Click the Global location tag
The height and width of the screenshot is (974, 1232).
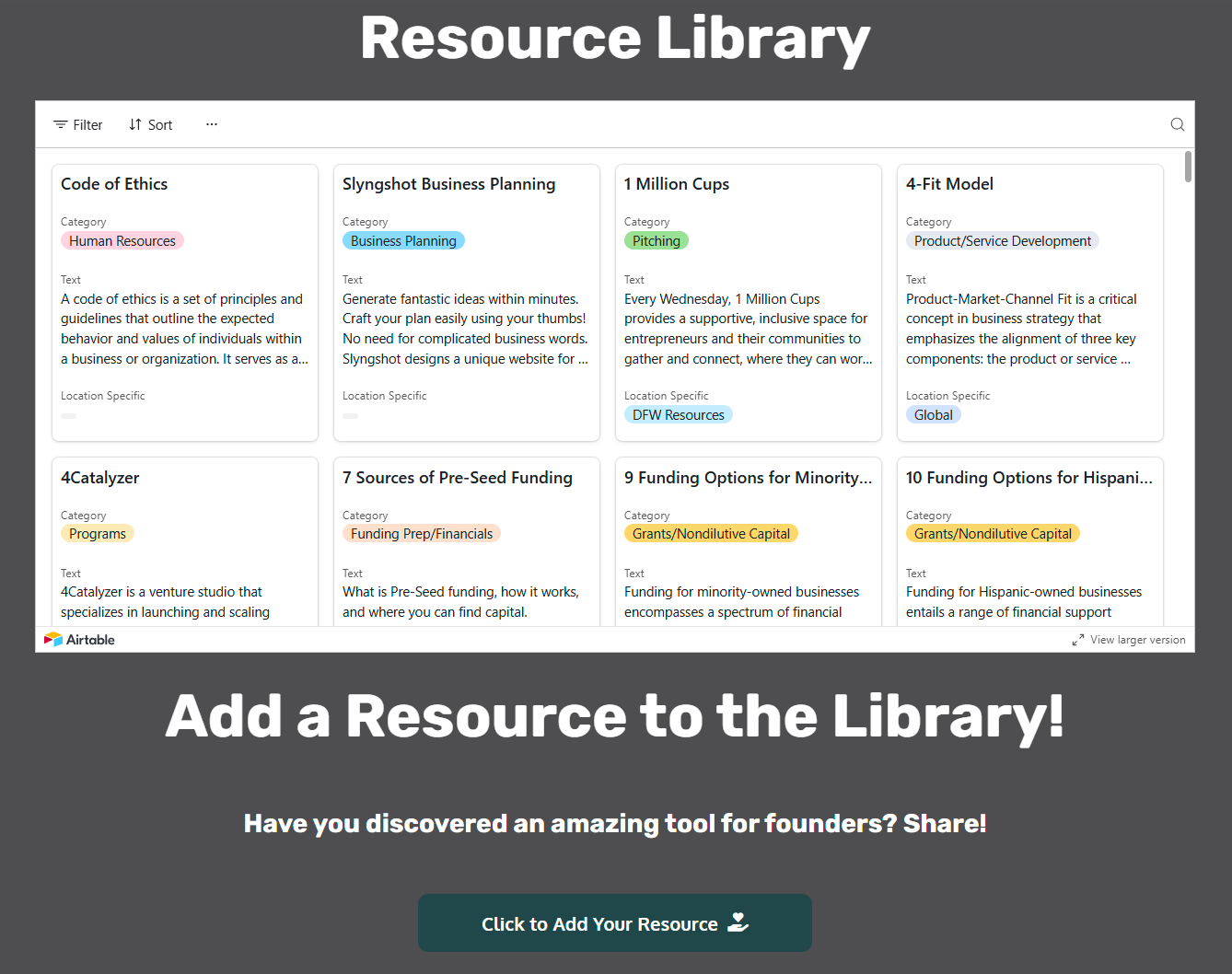934,415
